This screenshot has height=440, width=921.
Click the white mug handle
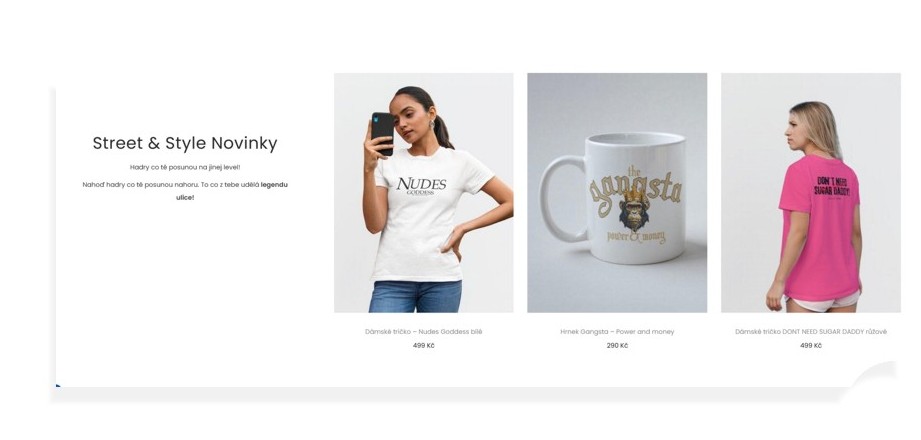pos(561,199)
